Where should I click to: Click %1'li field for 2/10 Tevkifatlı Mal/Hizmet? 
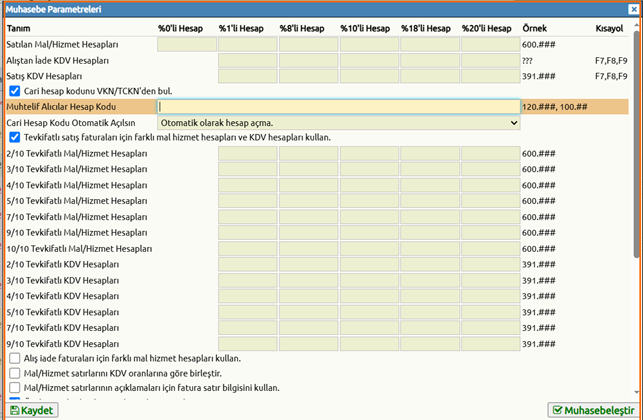[x=248, y=153]
